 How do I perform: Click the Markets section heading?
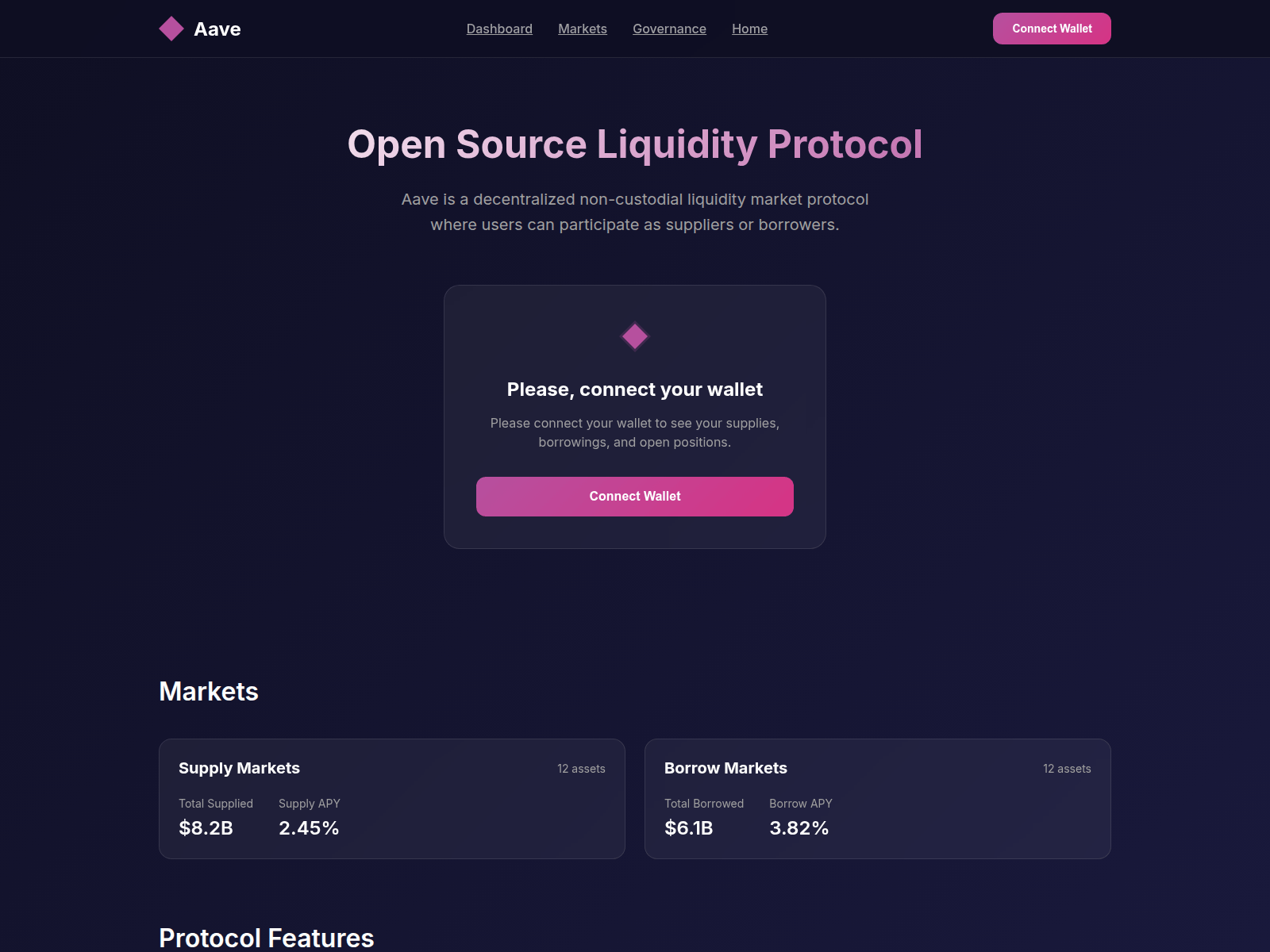(x=209, y=691)
